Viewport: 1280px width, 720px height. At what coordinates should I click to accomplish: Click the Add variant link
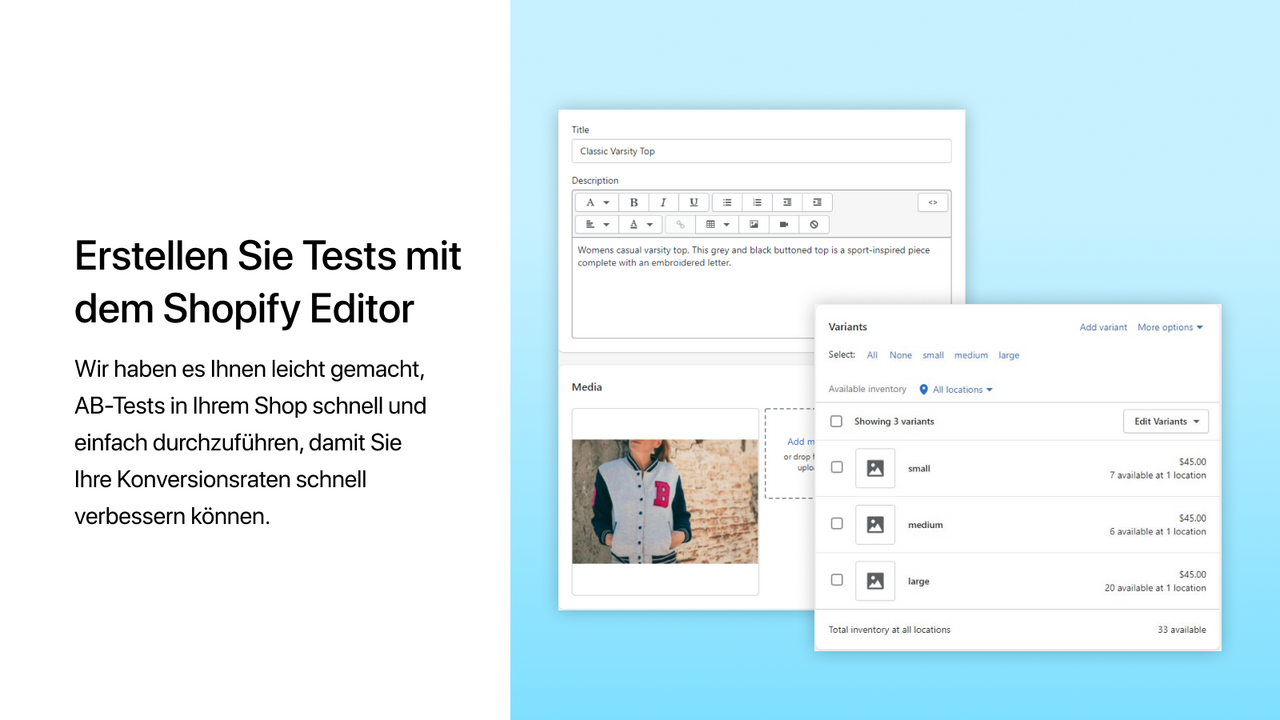(1103, 327)
